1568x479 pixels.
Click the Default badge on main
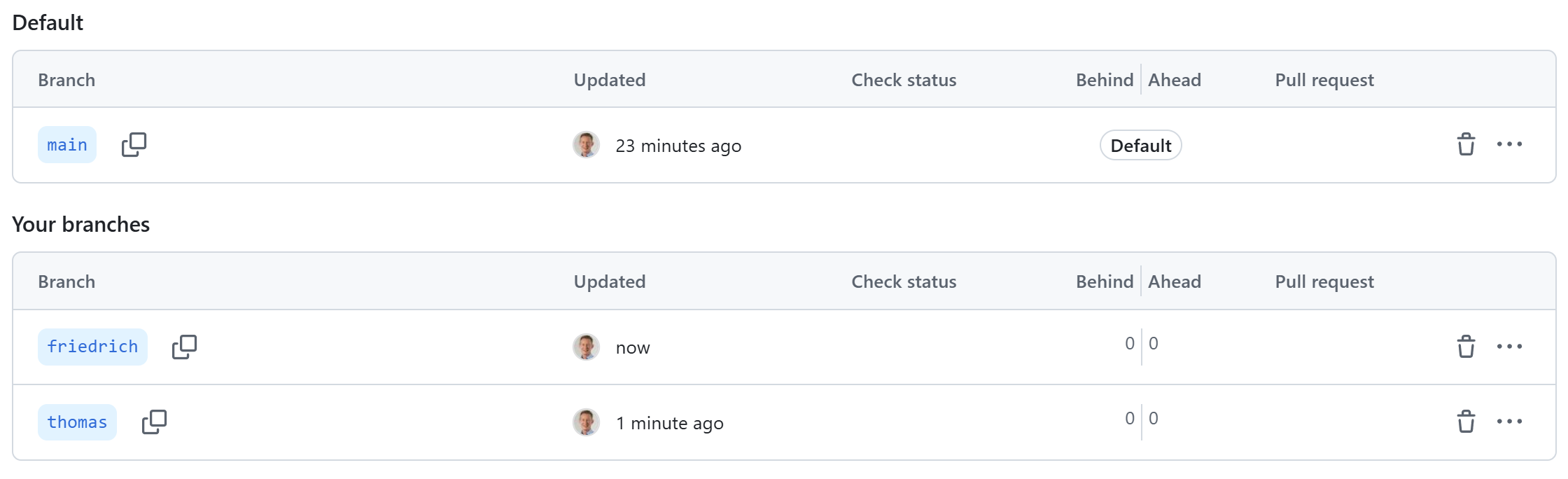click(x=1140, y=146)
